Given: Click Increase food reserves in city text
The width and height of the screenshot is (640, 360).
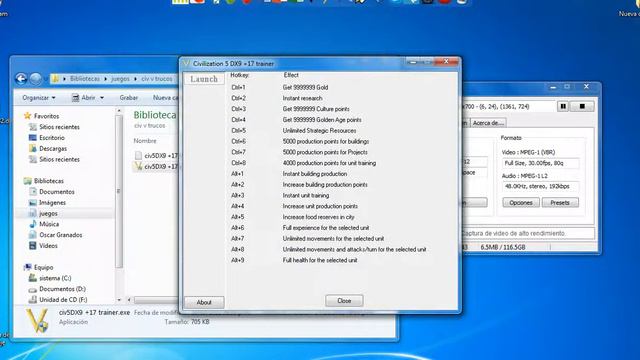Looking at the screenshot, I should [x=318, y=217].
